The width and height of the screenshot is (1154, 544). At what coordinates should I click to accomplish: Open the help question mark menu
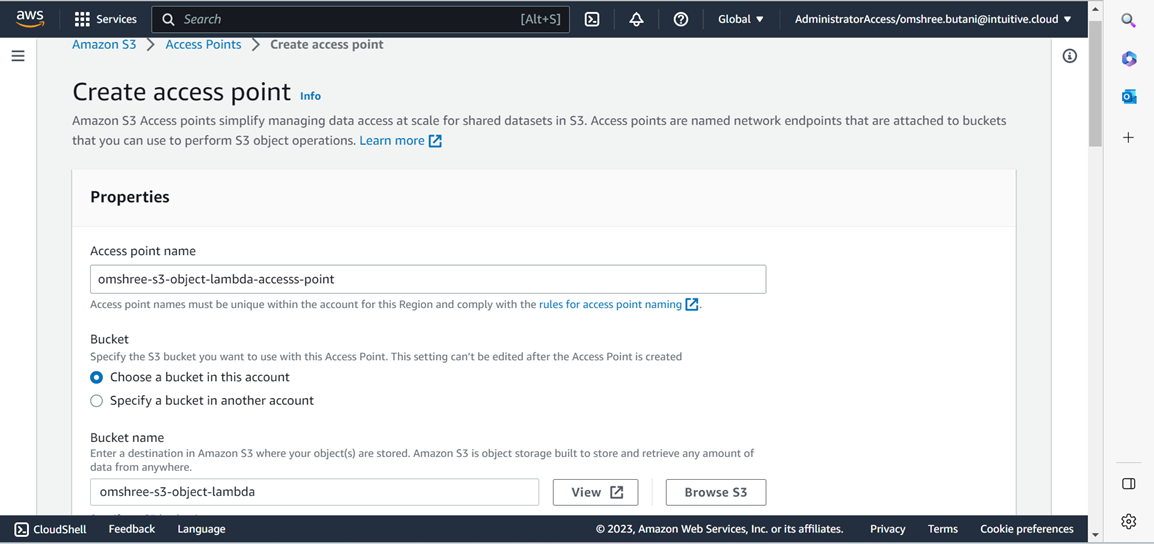click(x=681, y=19)
